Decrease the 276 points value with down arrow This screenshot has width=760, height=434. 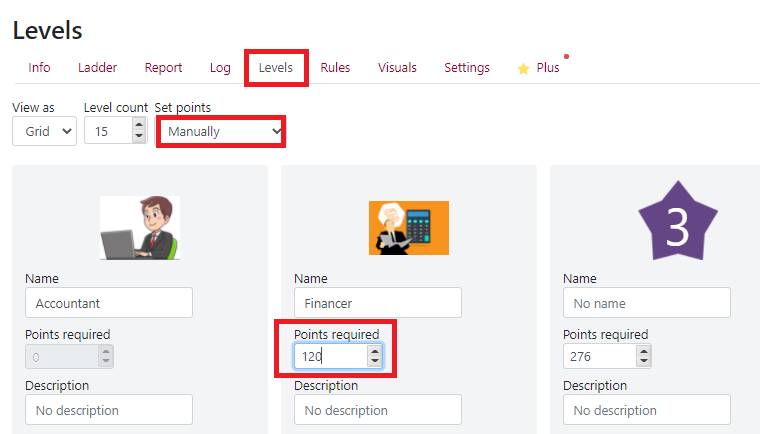644,362
